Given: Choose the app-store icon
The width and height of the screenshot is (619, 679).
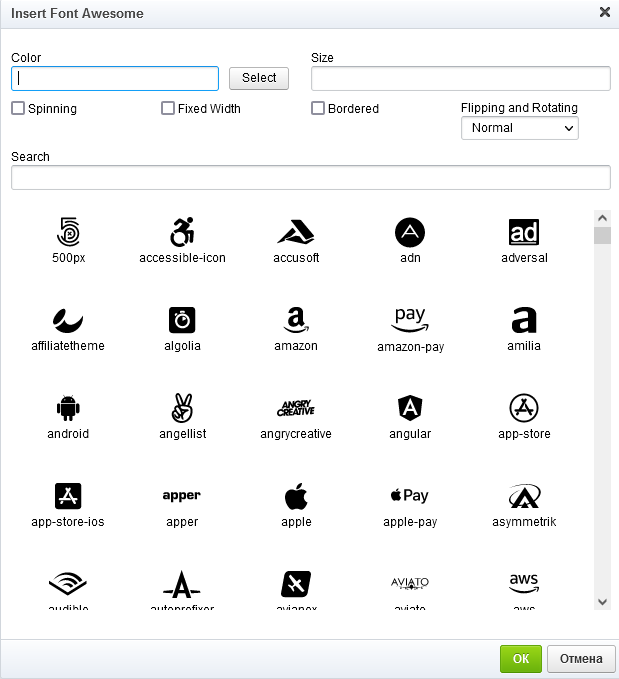Looking at the screenshot, I should [524, 409].
